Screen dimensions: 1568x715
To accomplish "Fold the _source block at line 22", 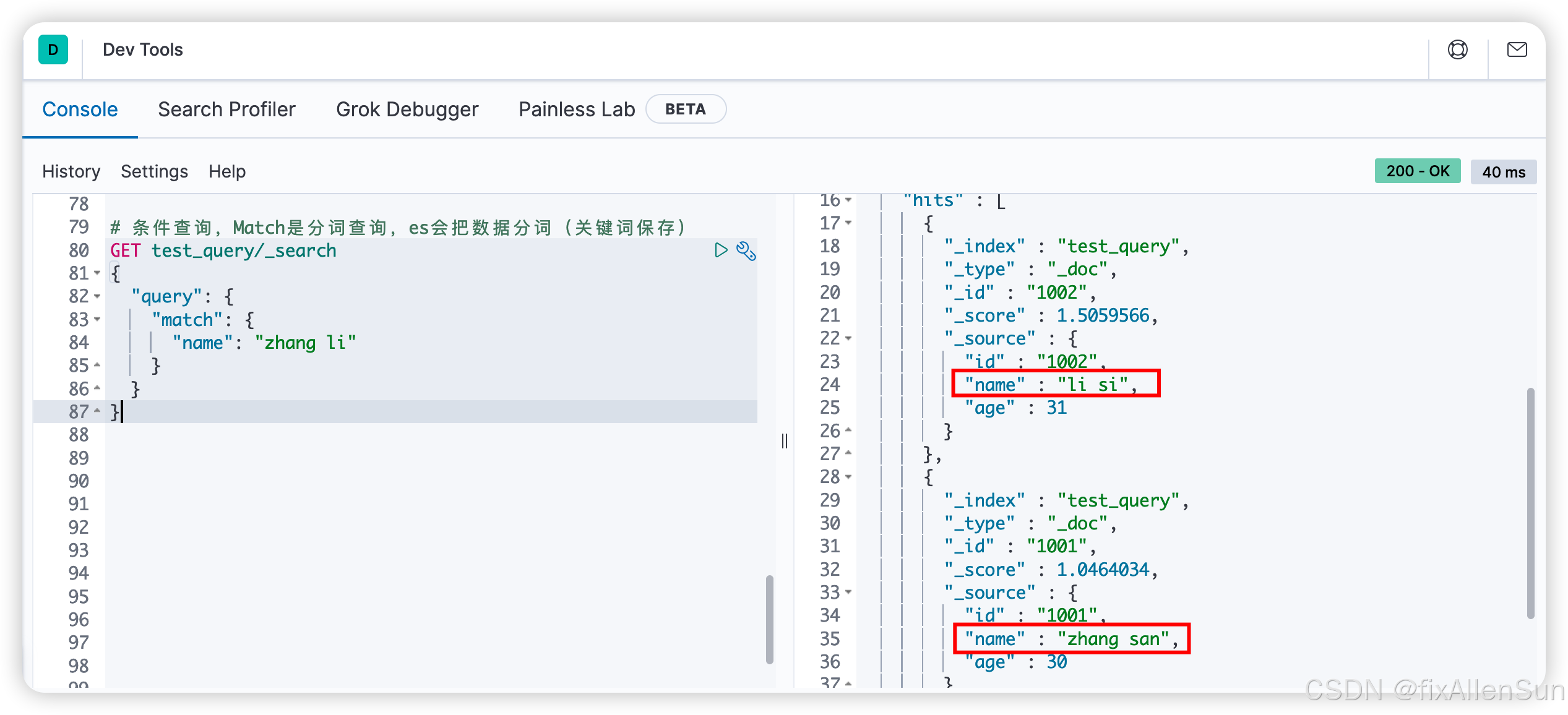I will pos(848,338).
